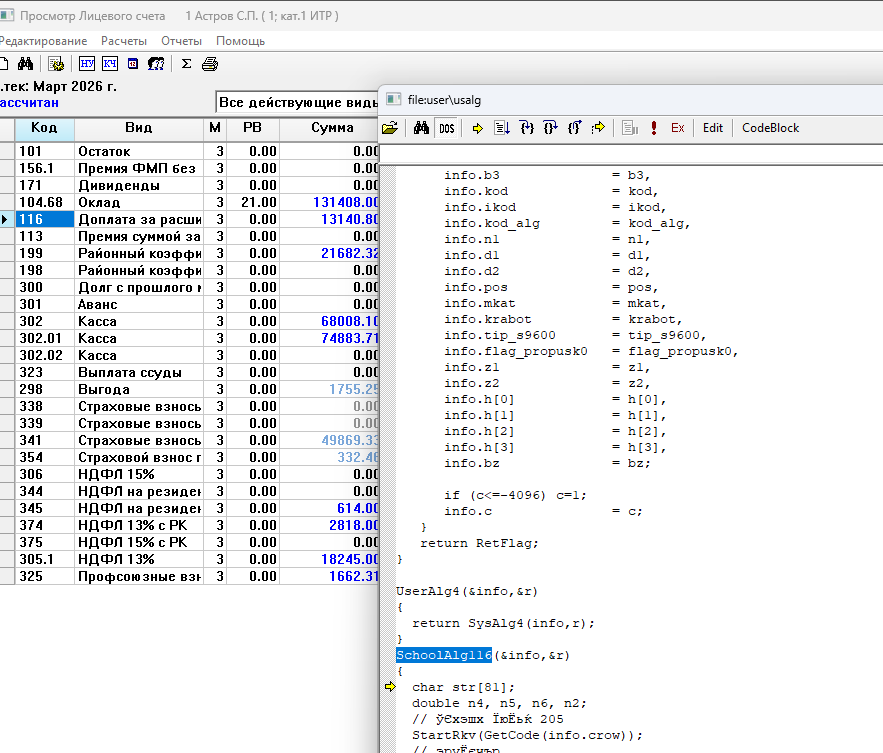Open the Отчеты menu
Viewport: 883px width, 753px height.
tap(181, 41)
